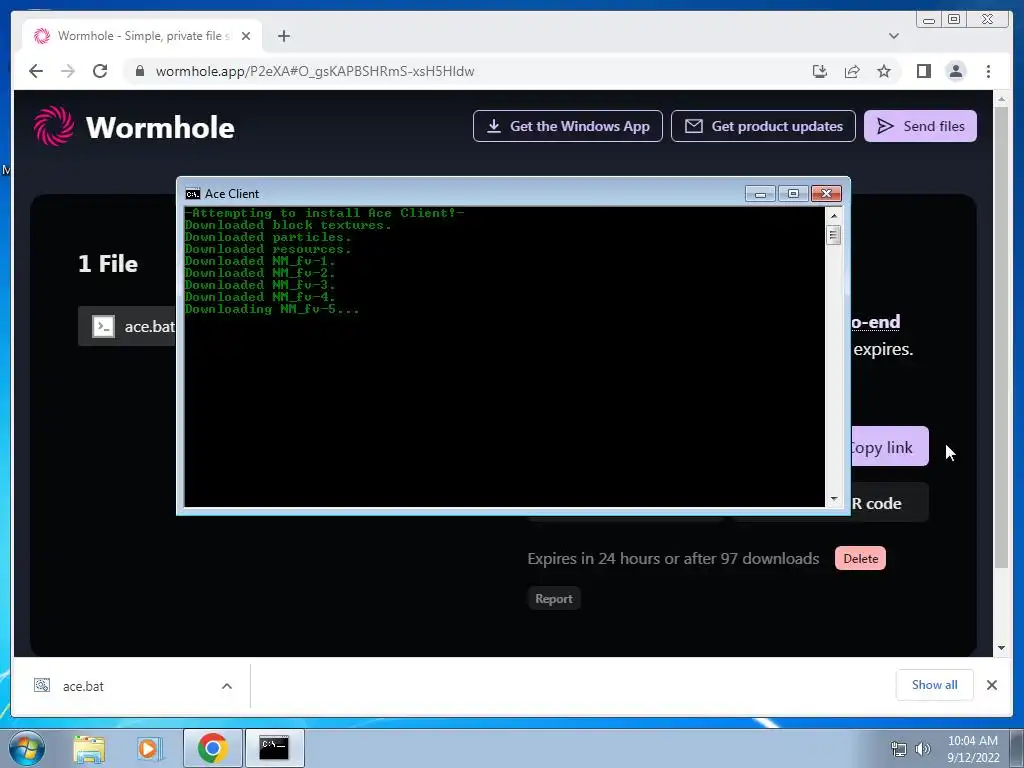The width and height of the screenshot is (1024, 768).
Task: Open Chrome profile avatar
Action: (955, 71)
